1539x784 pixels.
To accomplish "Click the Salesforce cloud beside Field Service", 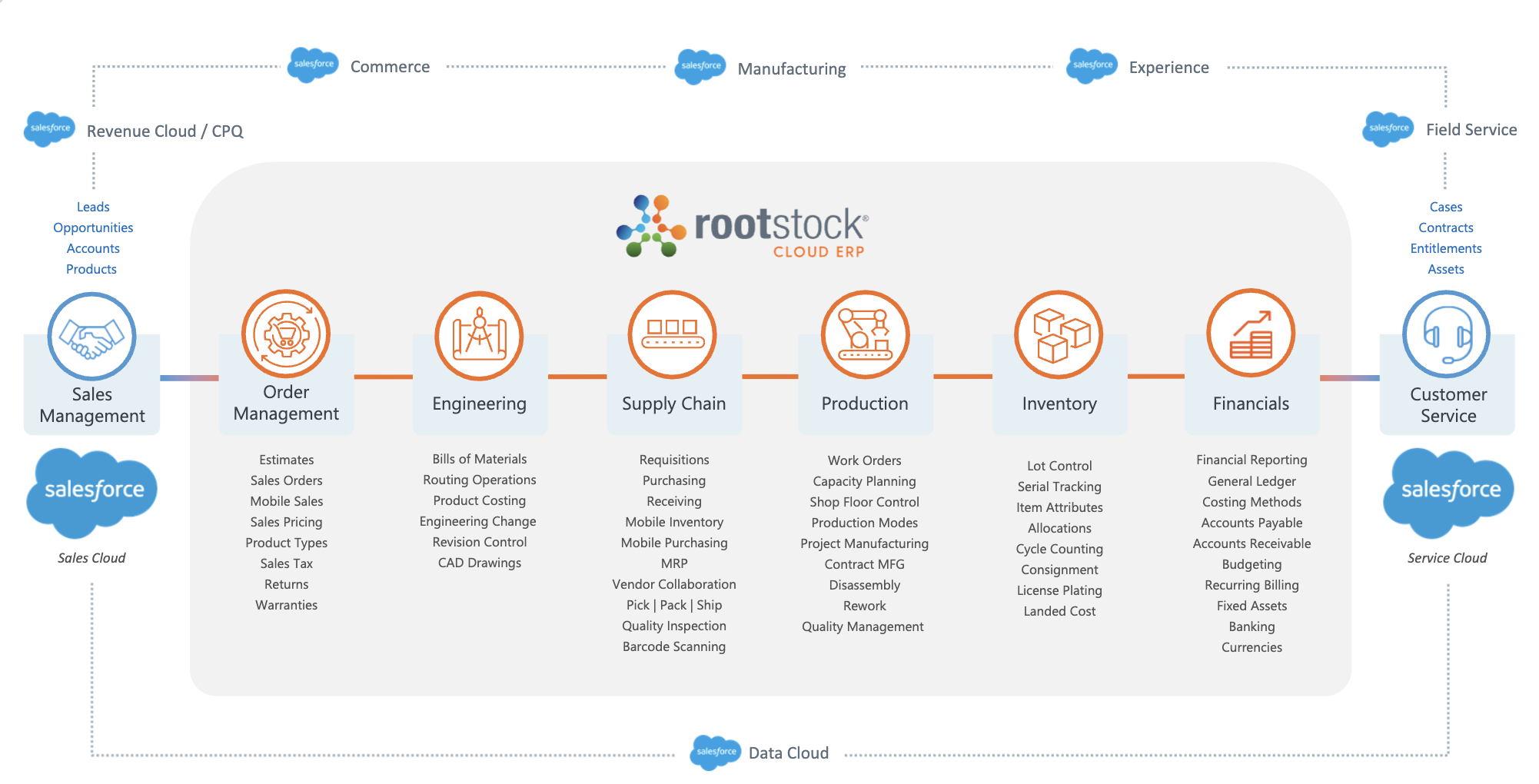I will pyautogui.click(x=1388, y=128).
